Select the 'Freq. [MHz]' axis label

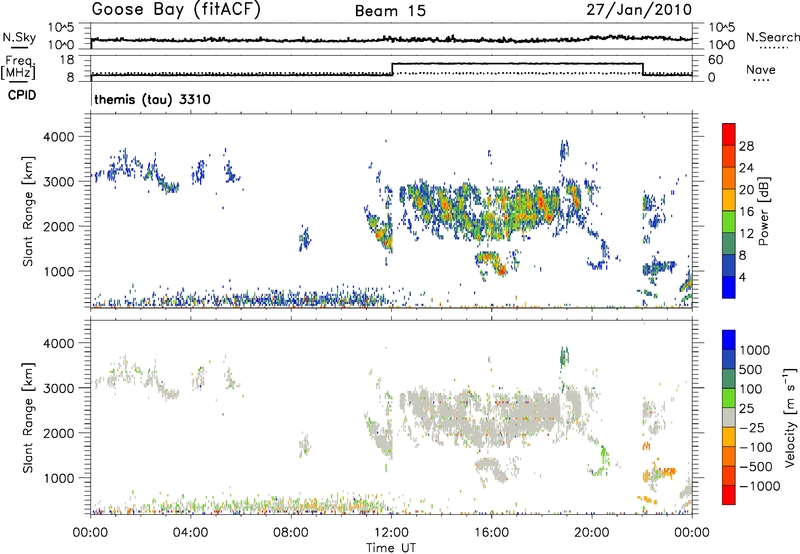click(20, 67)
